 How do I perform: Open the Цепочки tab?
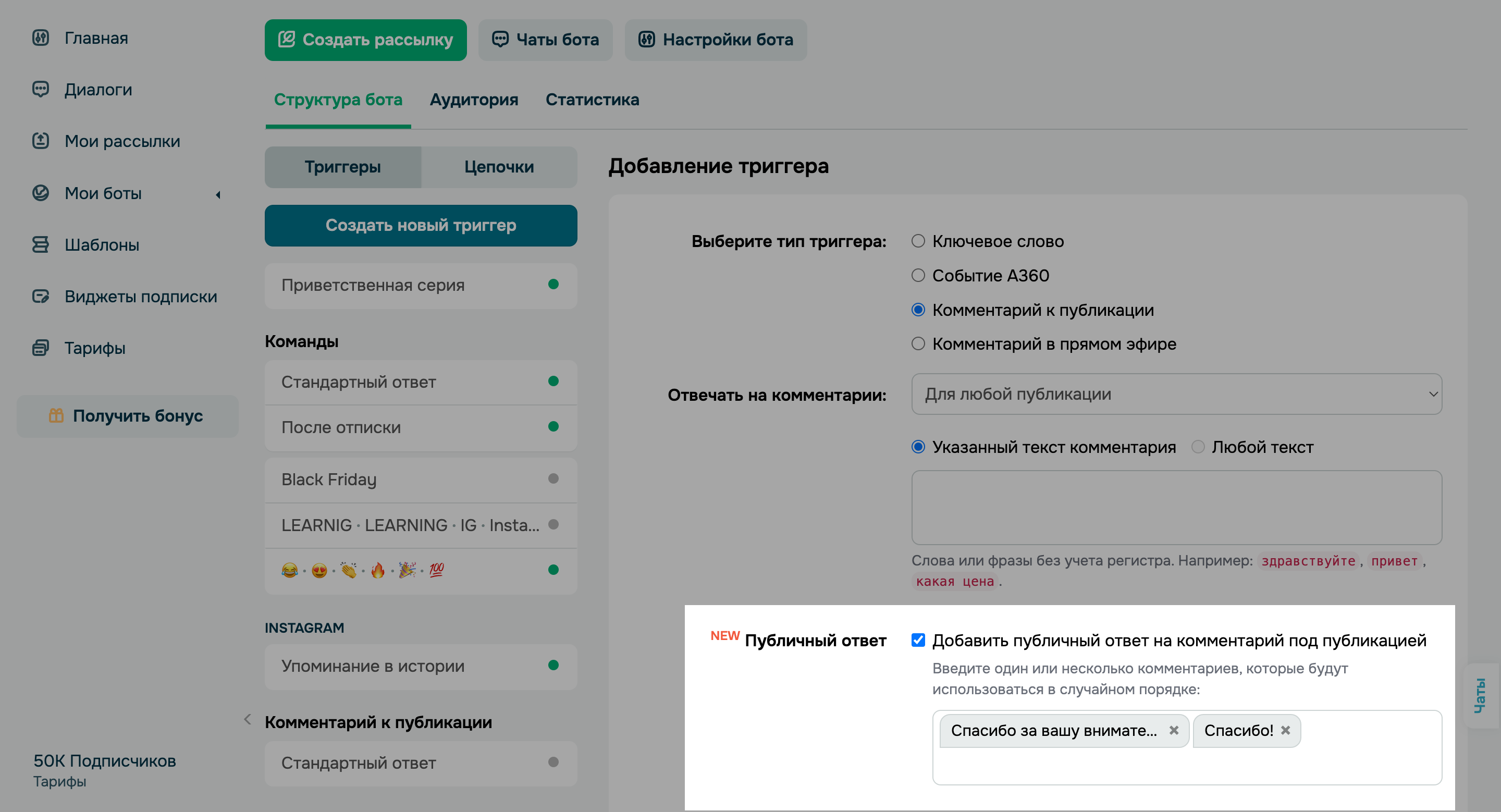point(499,167)
